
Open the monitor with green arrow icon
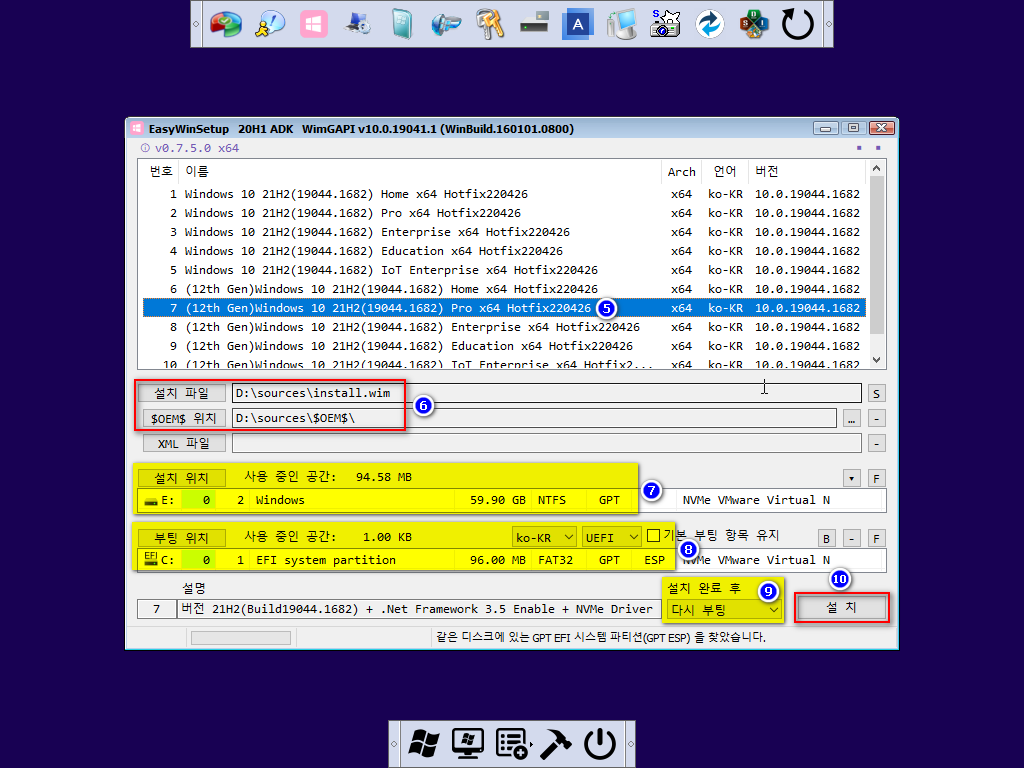(621, 24)
